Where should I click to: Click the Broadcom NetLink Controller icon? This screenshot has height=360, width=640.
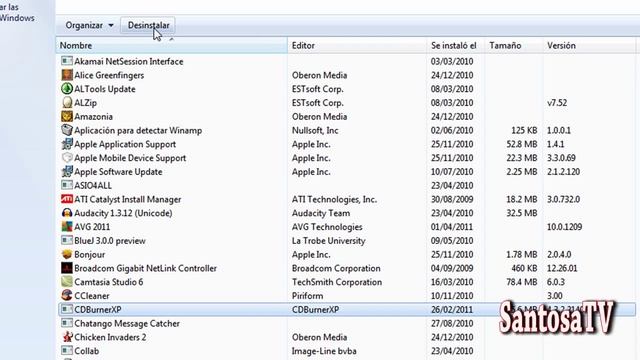67,268
